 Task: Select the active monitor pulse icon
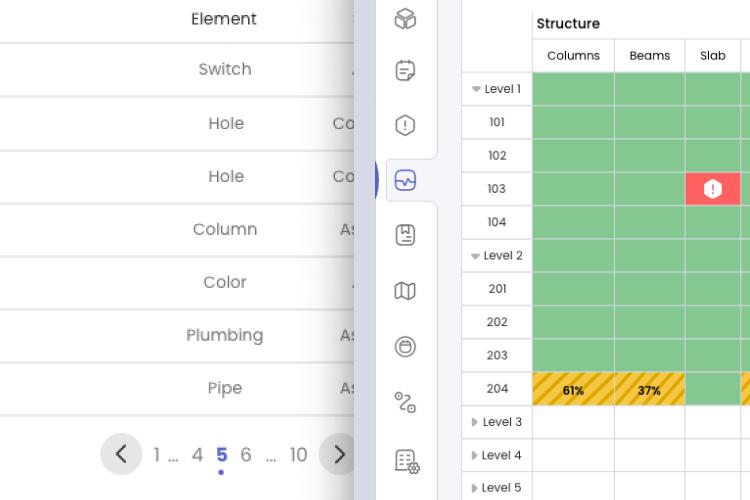coord(405,181)
